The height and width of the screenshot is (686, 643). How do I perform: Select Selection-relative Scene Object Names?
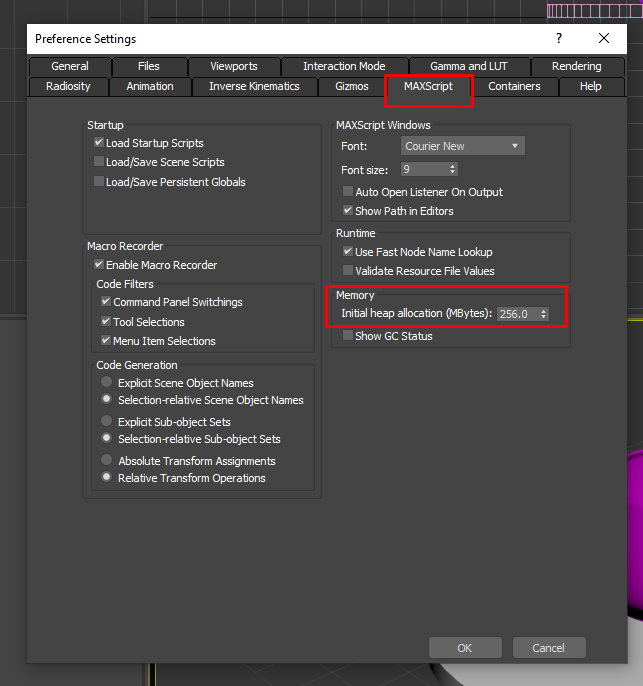point(106,399)
